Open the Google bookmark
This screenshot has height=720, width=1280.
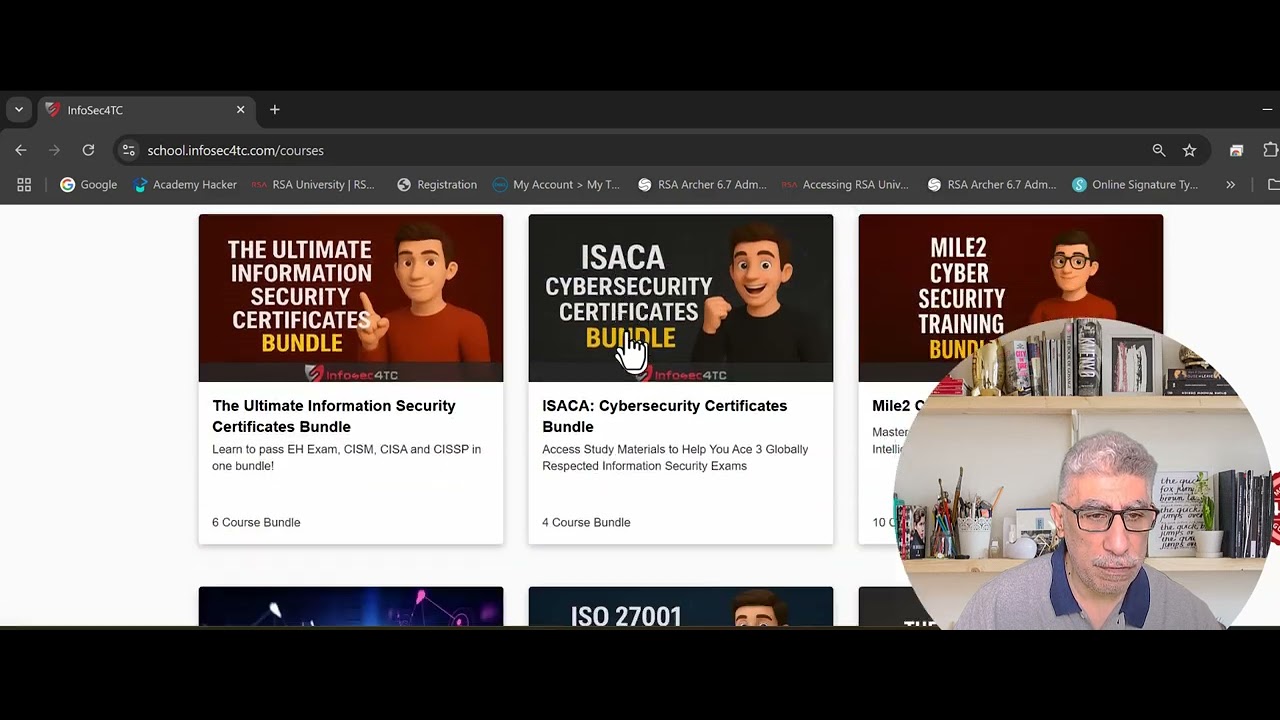tap(89, 184)
